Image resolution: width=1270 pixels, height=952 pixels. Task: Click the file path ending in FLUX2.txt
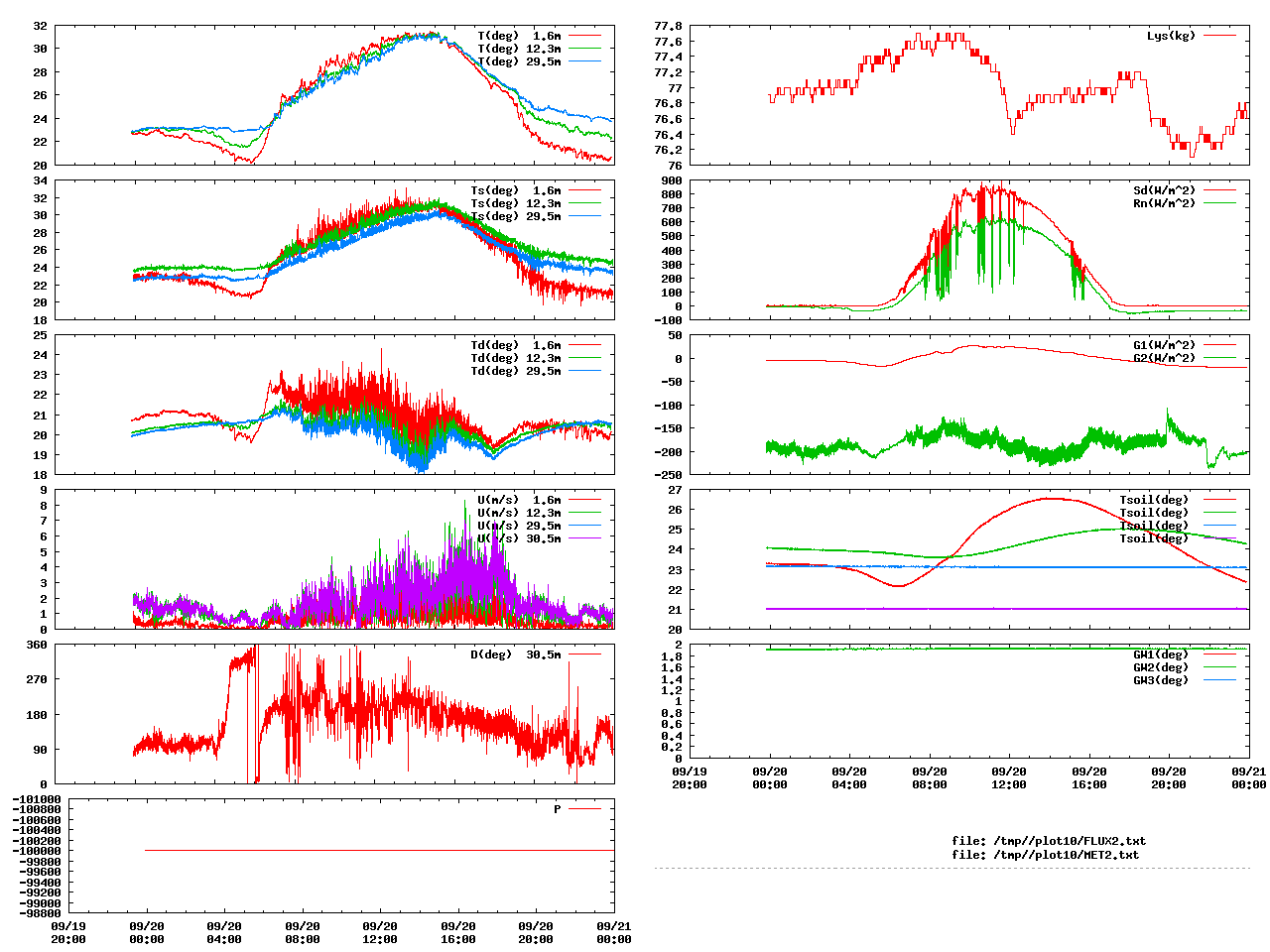1049,841
